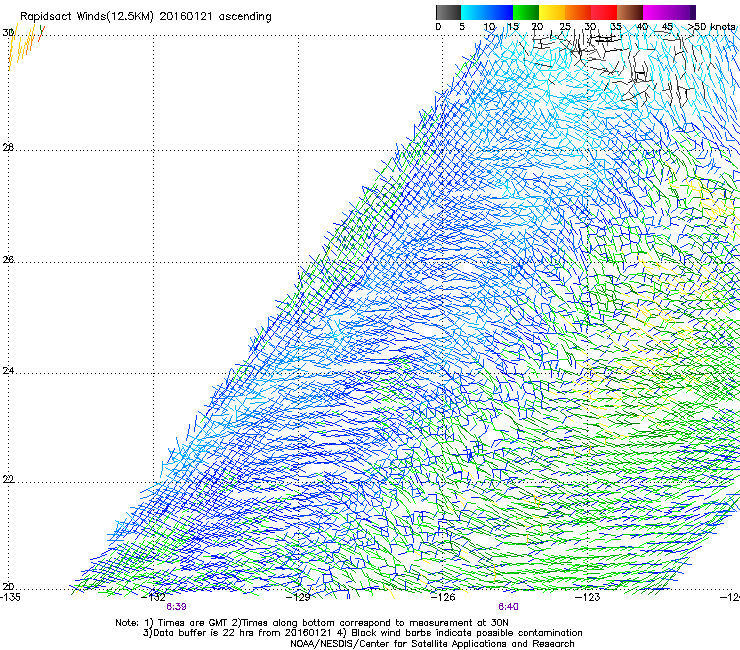Screen dimensions: 740x650
Task: Click the Rapidscat Winds title text
Action: tap(145, 17)
